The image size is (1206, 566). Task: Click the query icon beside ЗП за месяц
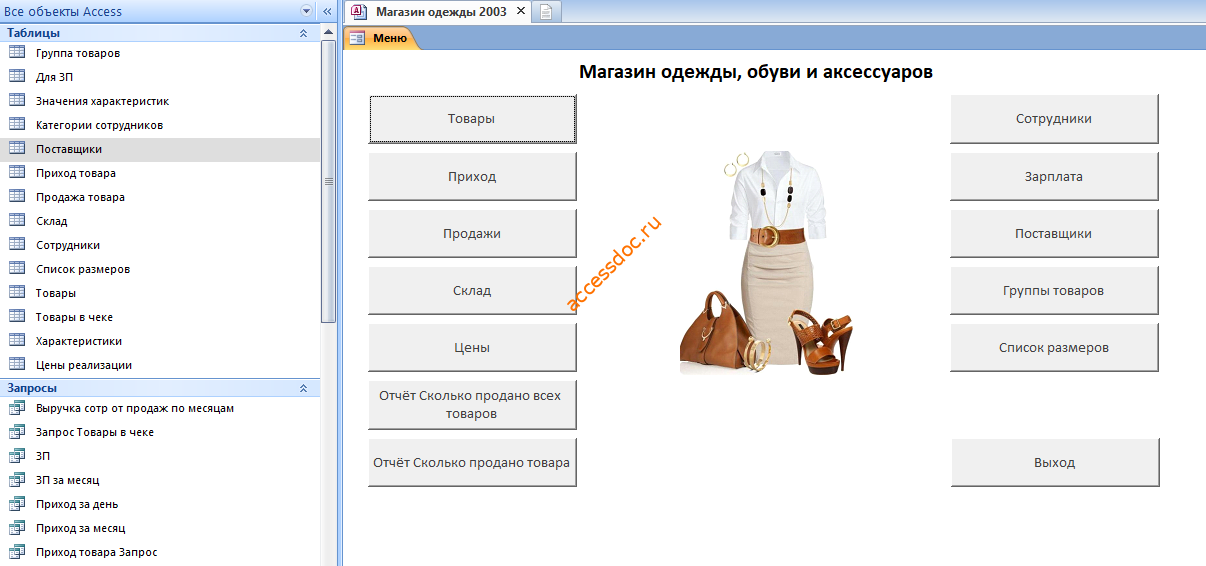click(x=17, y=479)
